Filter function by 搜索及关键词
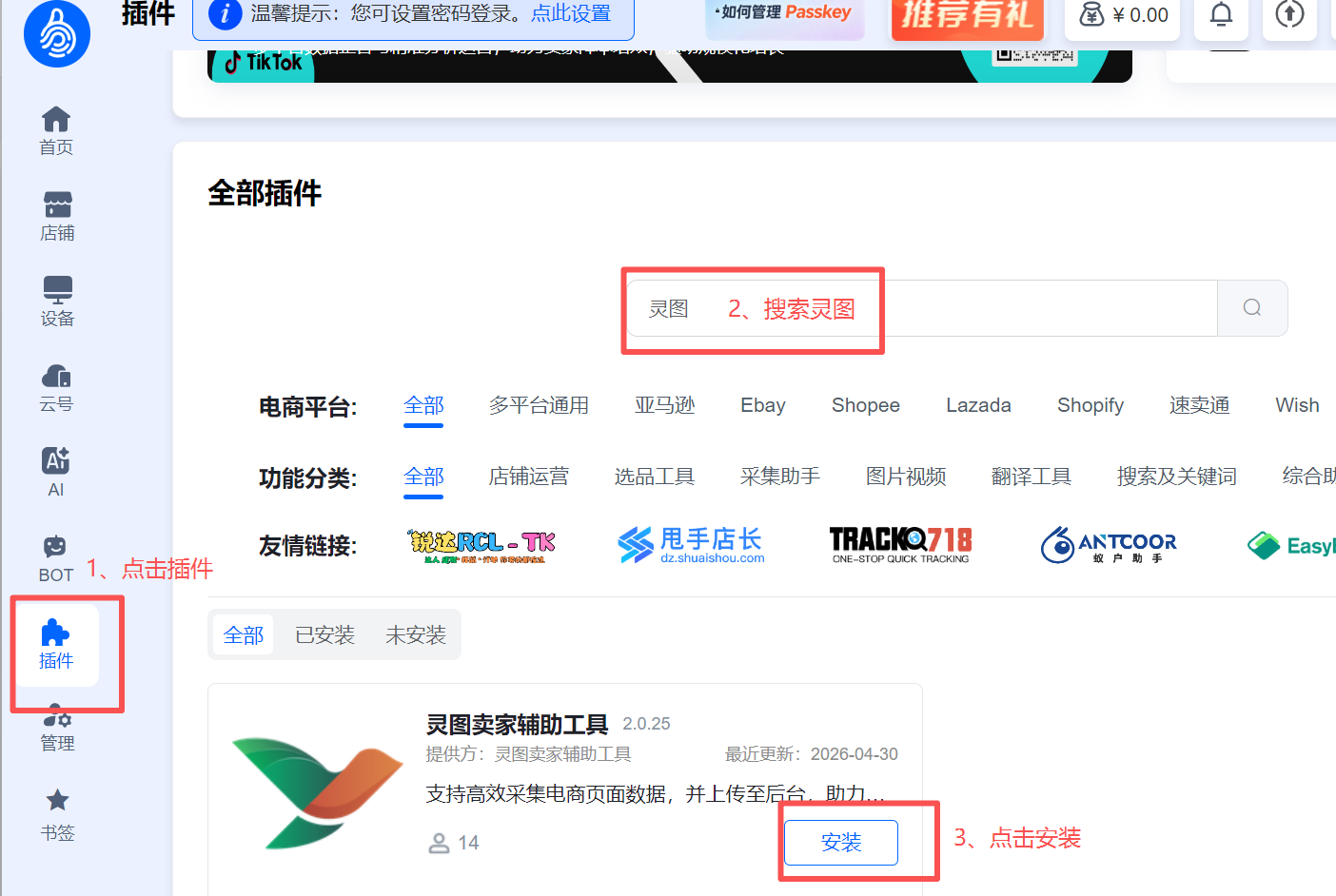Image resolution: width=1336 pixels, height=896 pixels. [1177, 476]
